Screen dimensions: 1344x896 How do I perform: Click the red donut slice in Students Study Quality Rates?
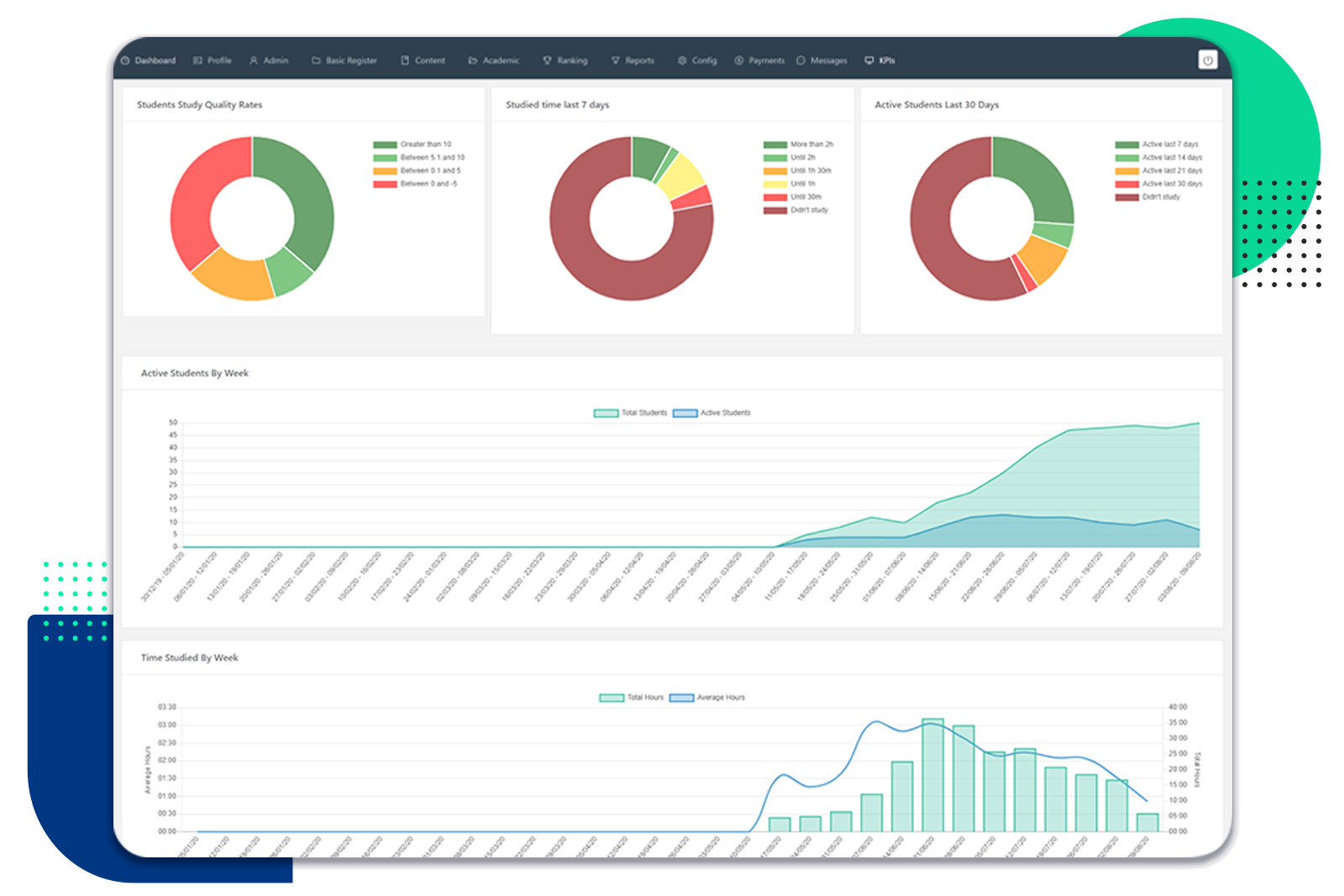[x=189, y=202]
